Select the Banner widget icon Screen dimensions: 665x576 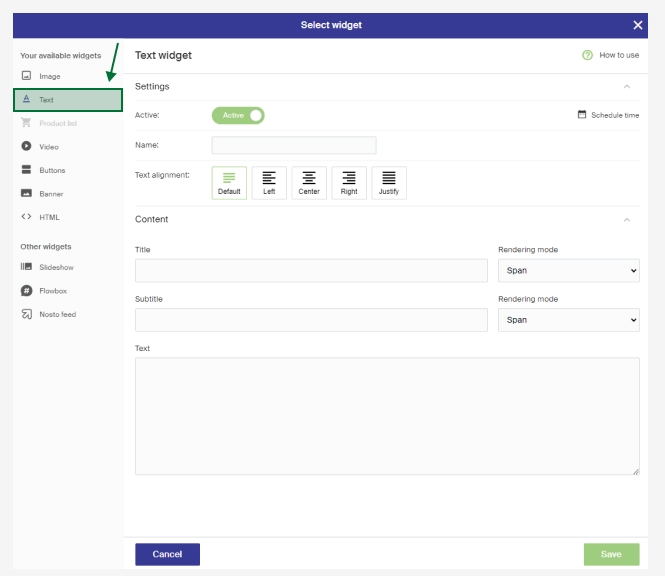click(x=26, y=193)
